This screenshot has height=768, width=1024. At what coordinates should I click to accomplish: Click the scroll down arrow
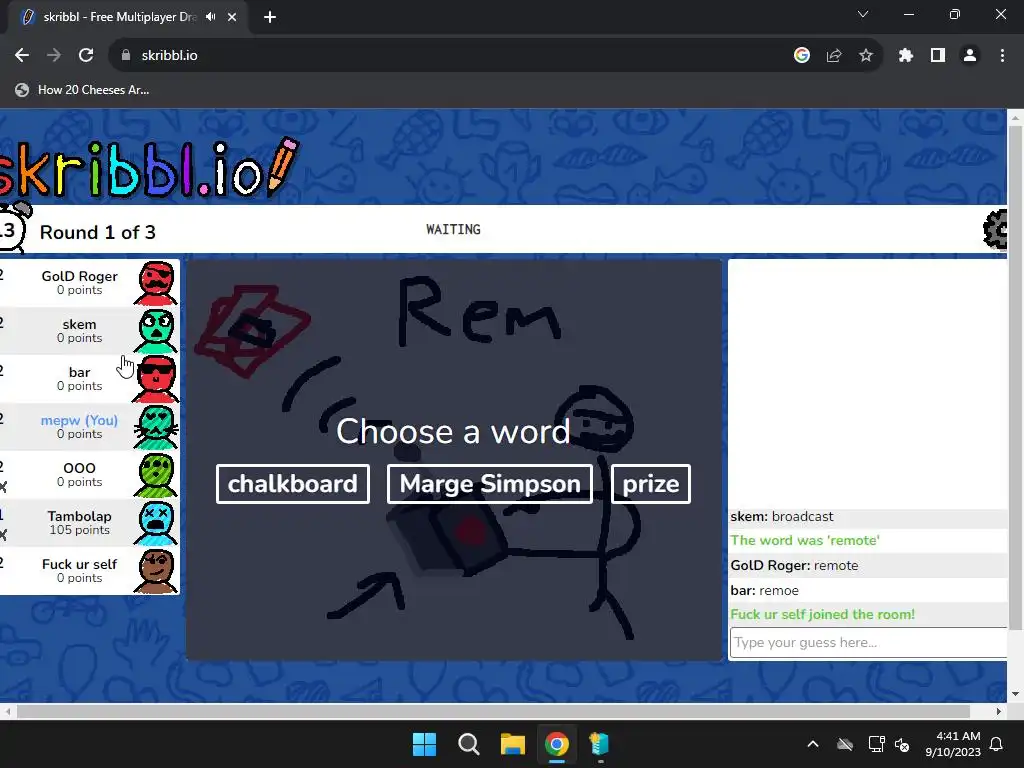coord(1015,694)
